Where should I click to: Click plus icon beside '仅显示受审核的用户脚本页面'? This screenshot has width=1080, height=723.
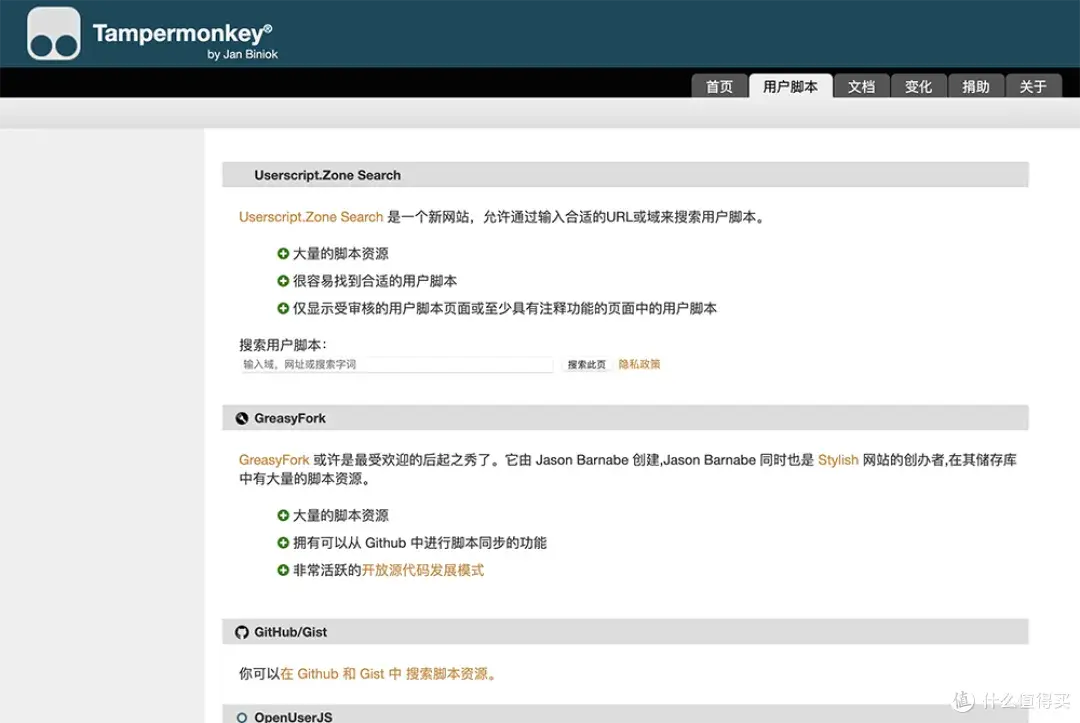point(283,308)
